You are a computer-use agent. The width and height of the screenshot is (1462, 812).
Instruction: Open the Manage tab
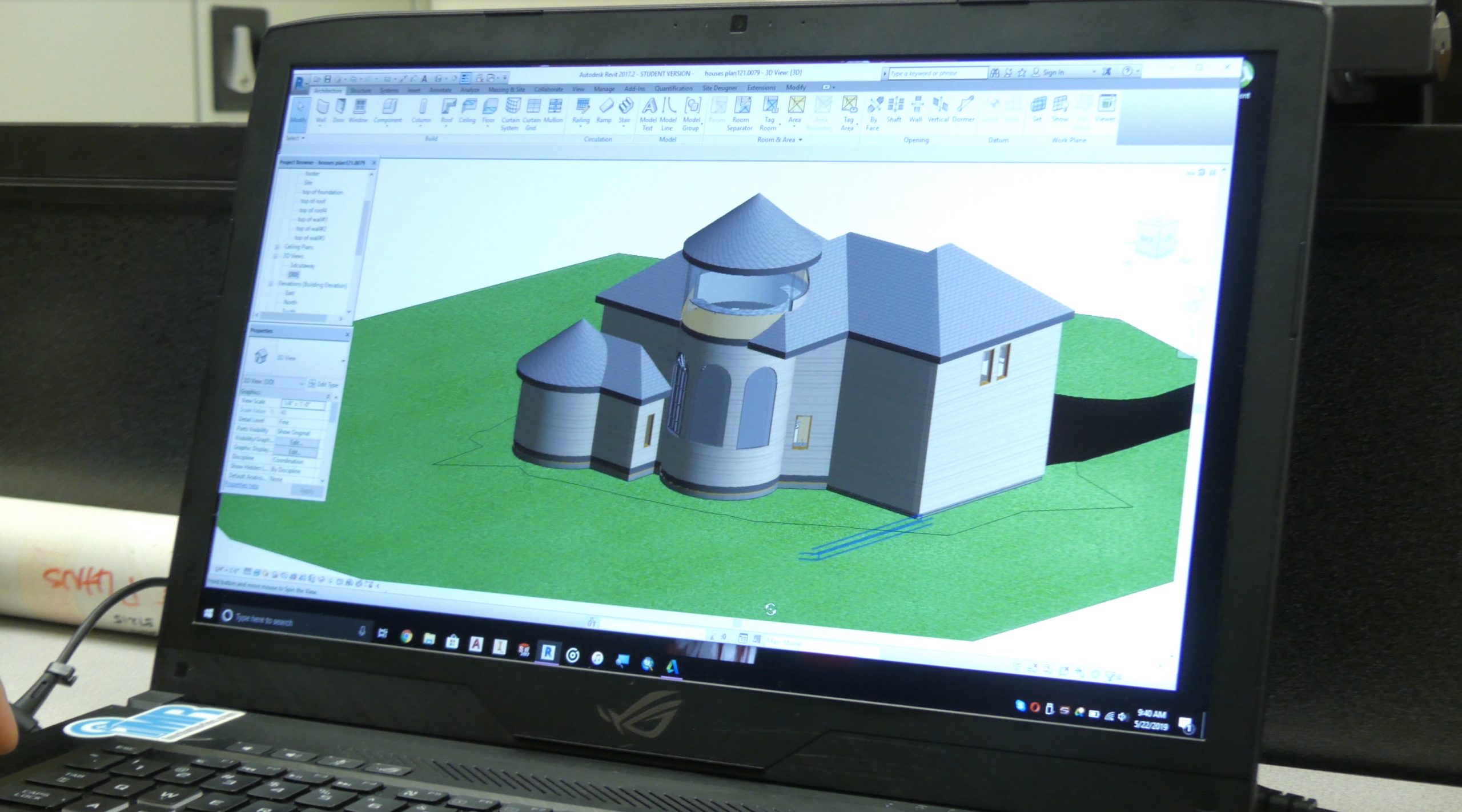click(603, 89)
